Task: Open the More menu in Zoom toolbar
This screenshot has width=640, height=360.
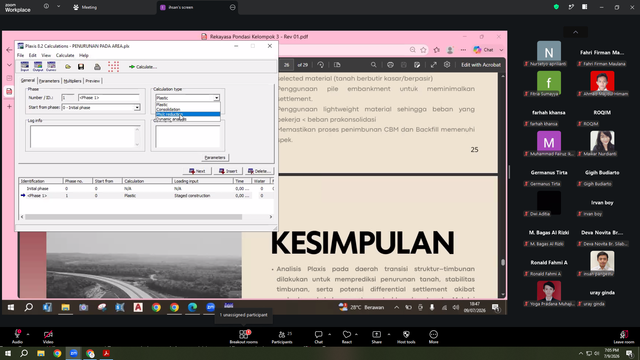Action: [433, 336]
